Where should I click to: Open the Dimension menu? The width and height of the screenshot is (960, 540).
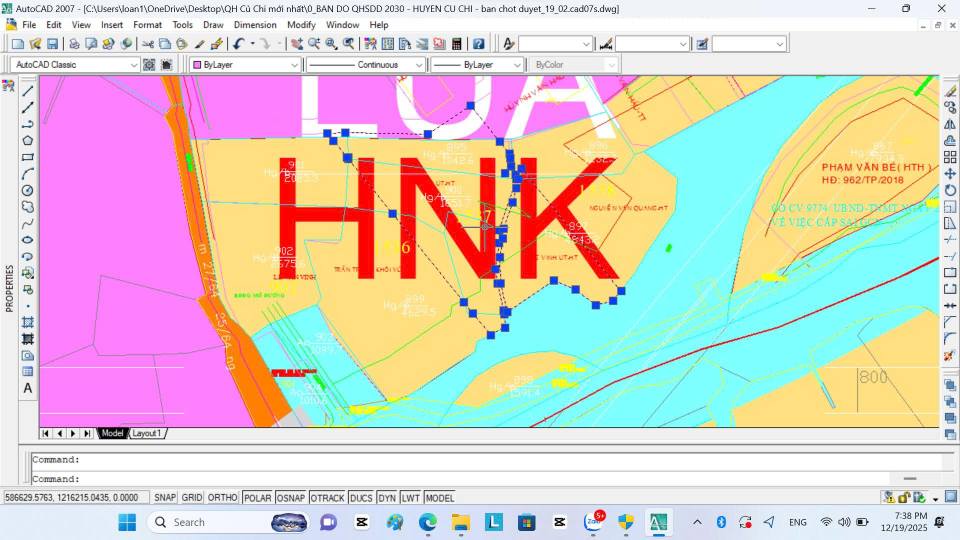point(255,24)
